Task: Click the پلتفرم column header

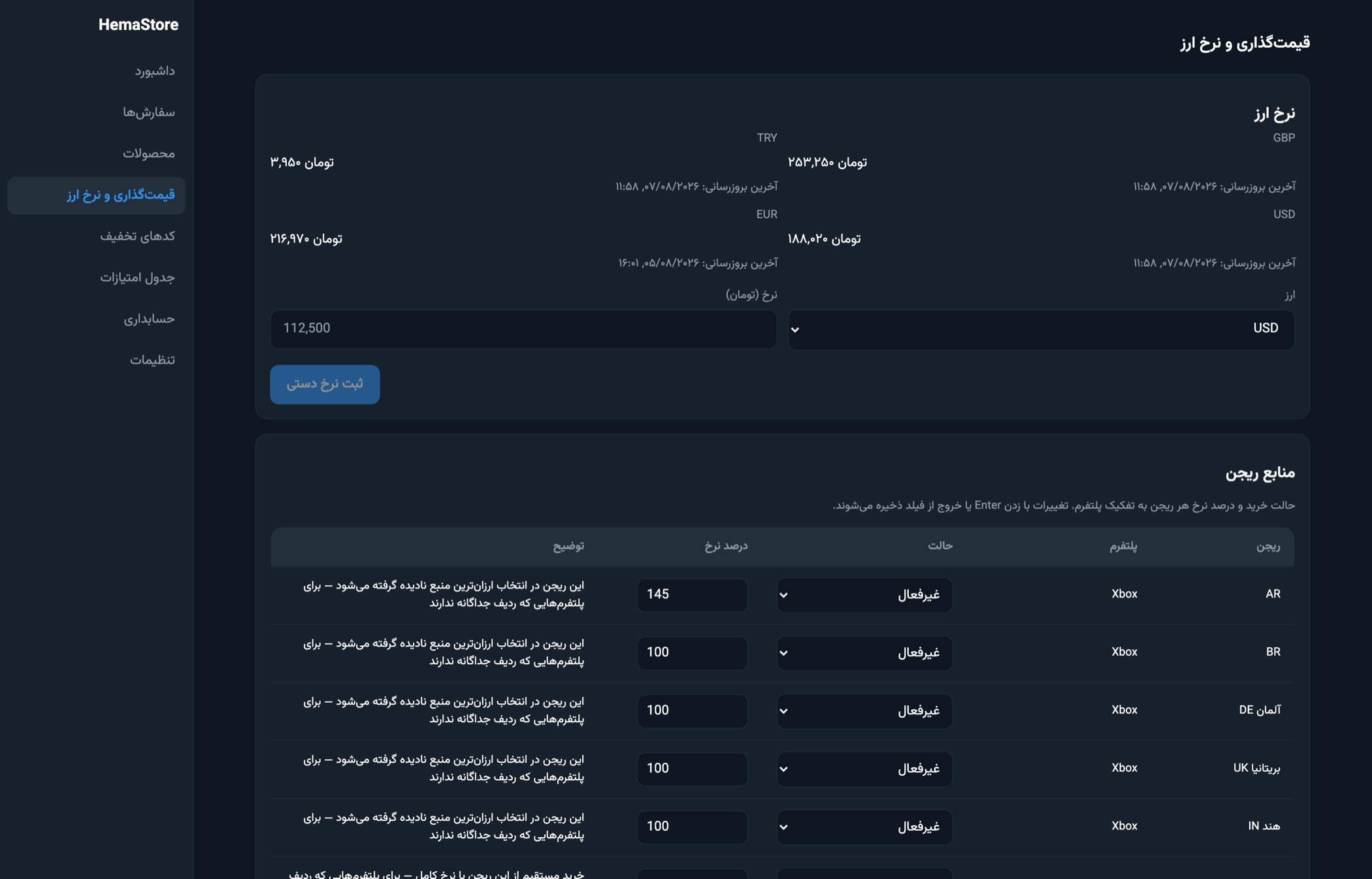Action: [1123, 547]
